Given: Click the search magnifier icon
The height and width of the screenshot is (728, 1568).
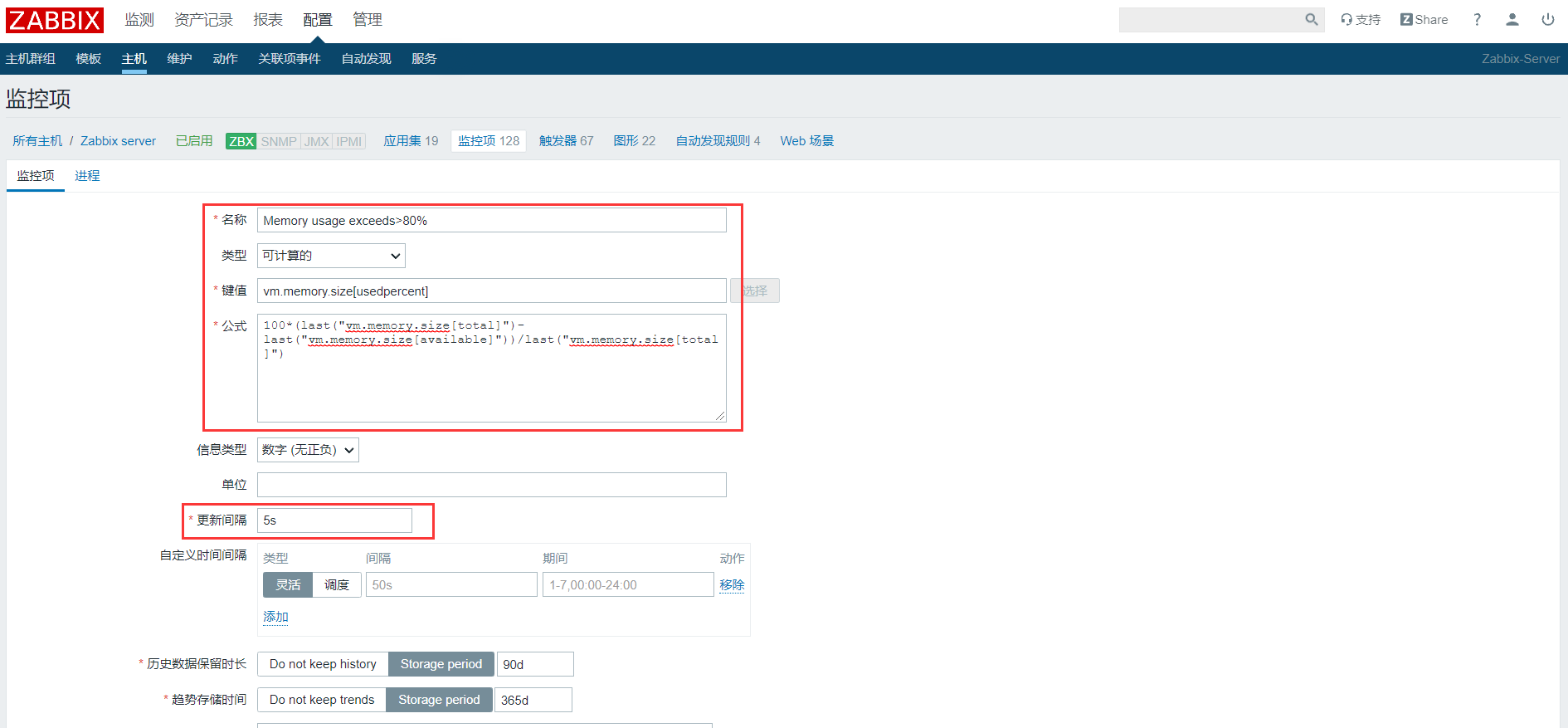Looking at the screenshot, I should (1311, 19).
